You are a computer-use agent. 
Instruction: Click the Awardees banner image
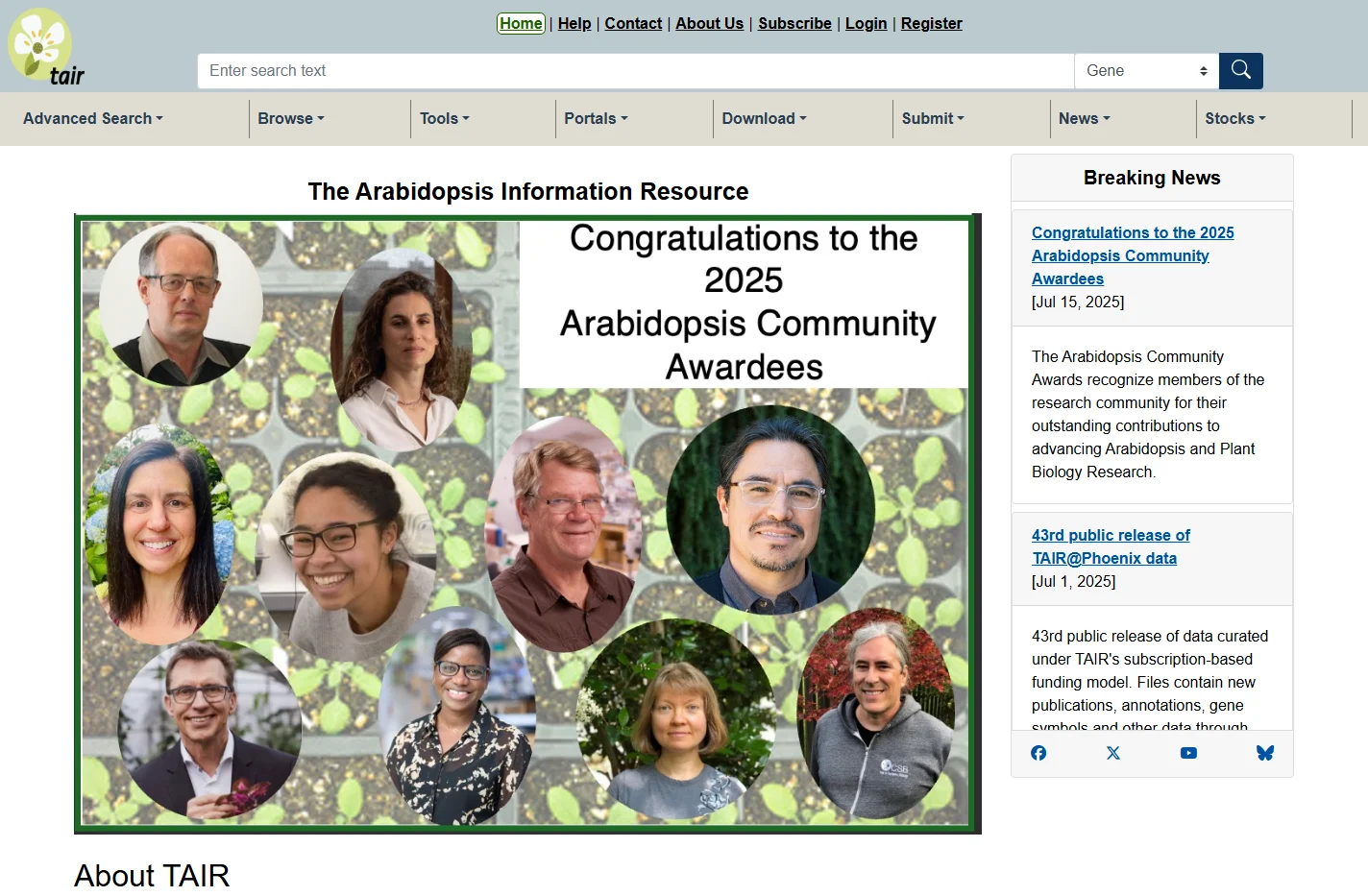click(527, 523)
